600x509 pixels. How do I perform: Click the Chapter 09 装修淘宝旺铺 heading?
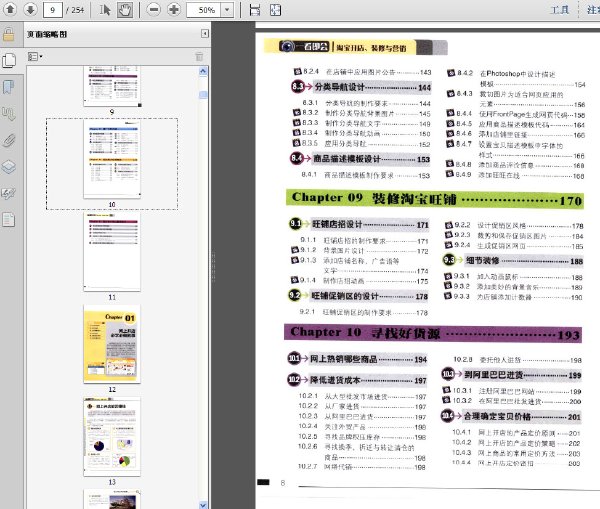(x=435, y=199)
